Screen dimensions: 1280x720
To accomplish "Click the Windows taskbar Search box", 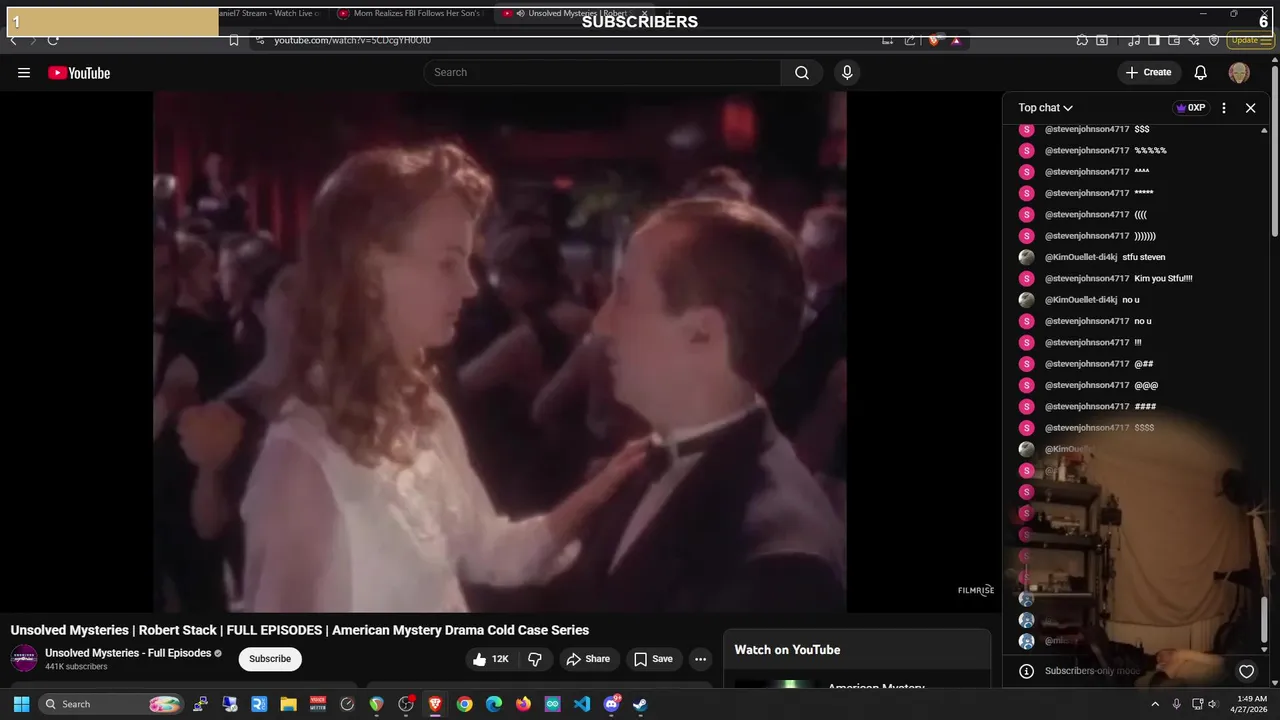I will 111,704.
